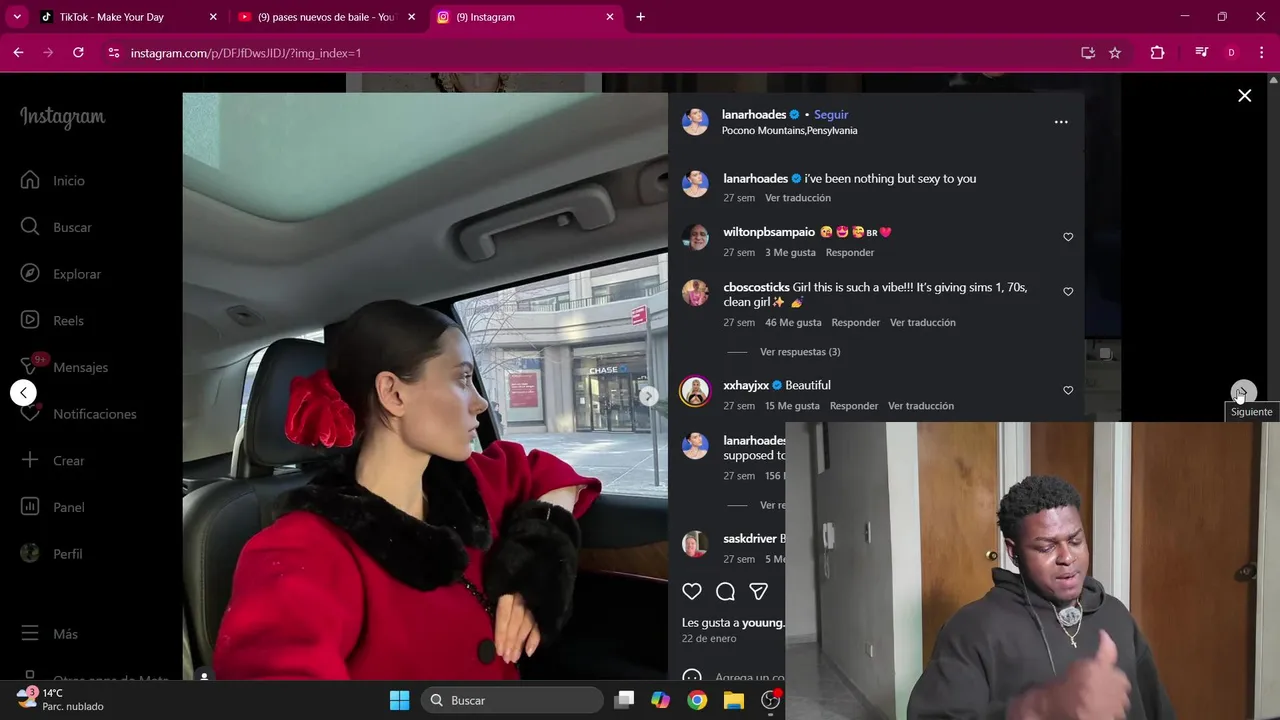Reply to xxhayjxx's comment

(x=853, y=406)
